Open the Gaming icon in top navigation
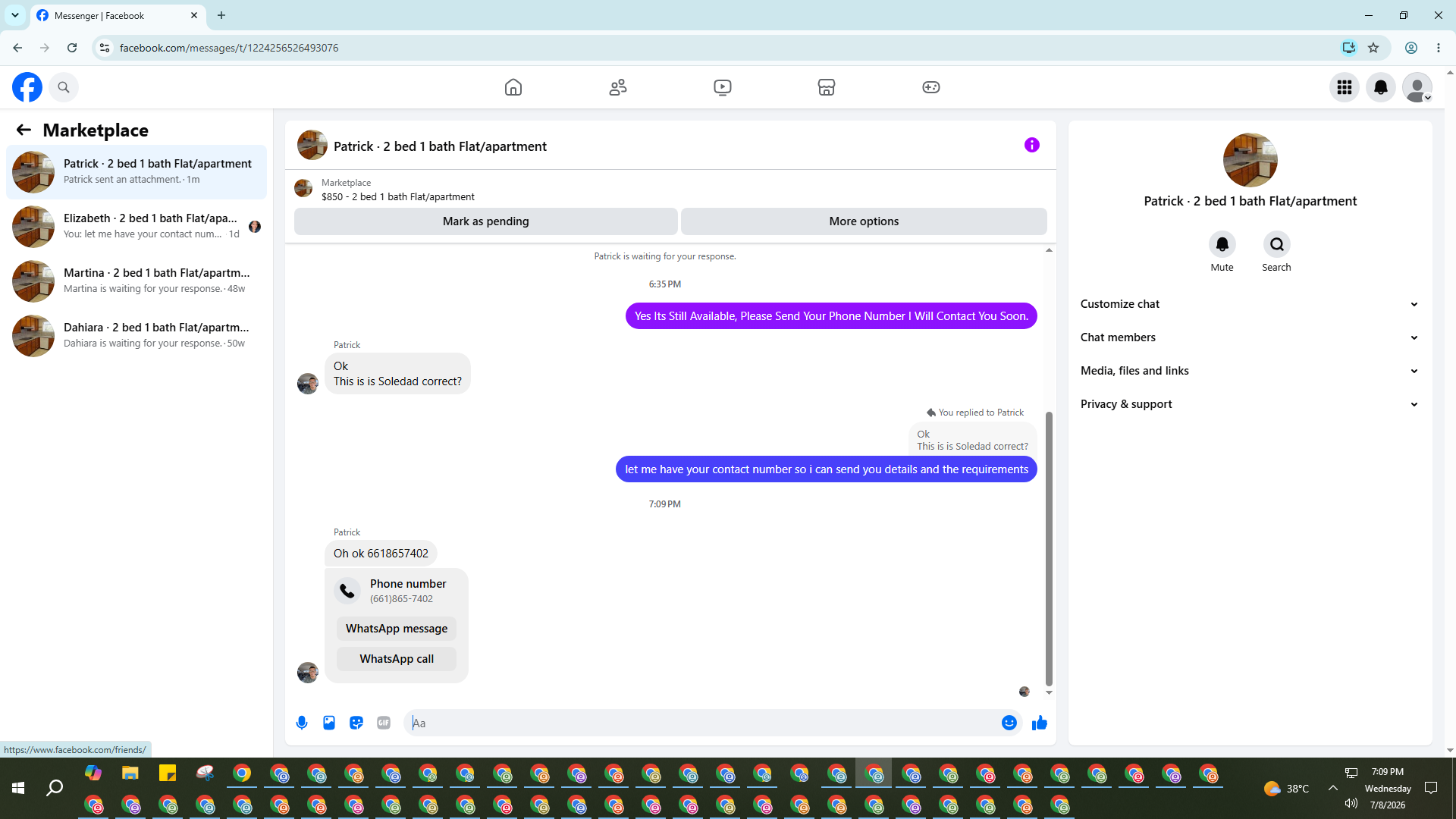Viewport: 1456px width, 819px height. pos(931,87)
